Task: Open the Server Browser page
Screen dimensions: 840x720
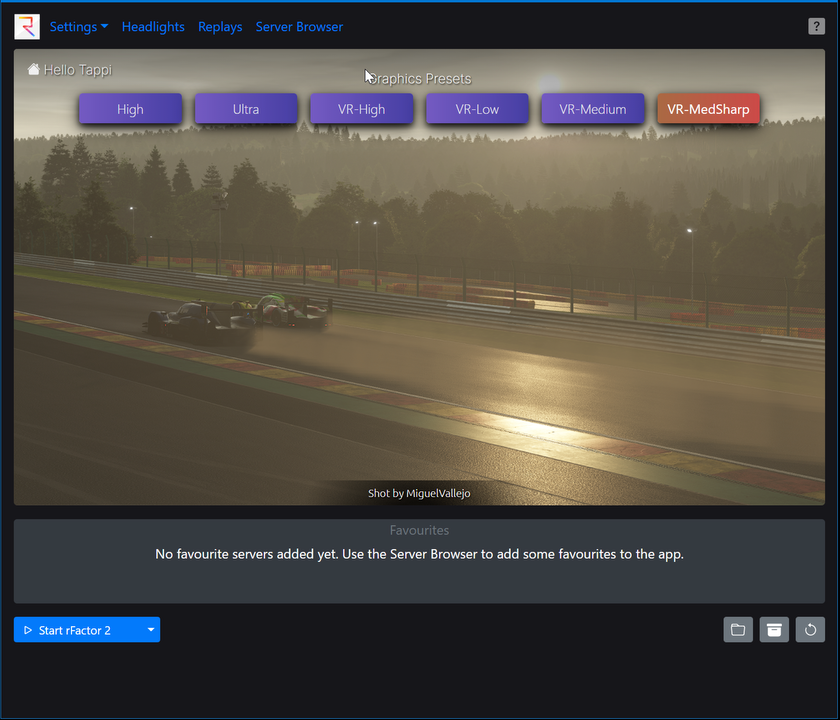Action: click(299, 27)
